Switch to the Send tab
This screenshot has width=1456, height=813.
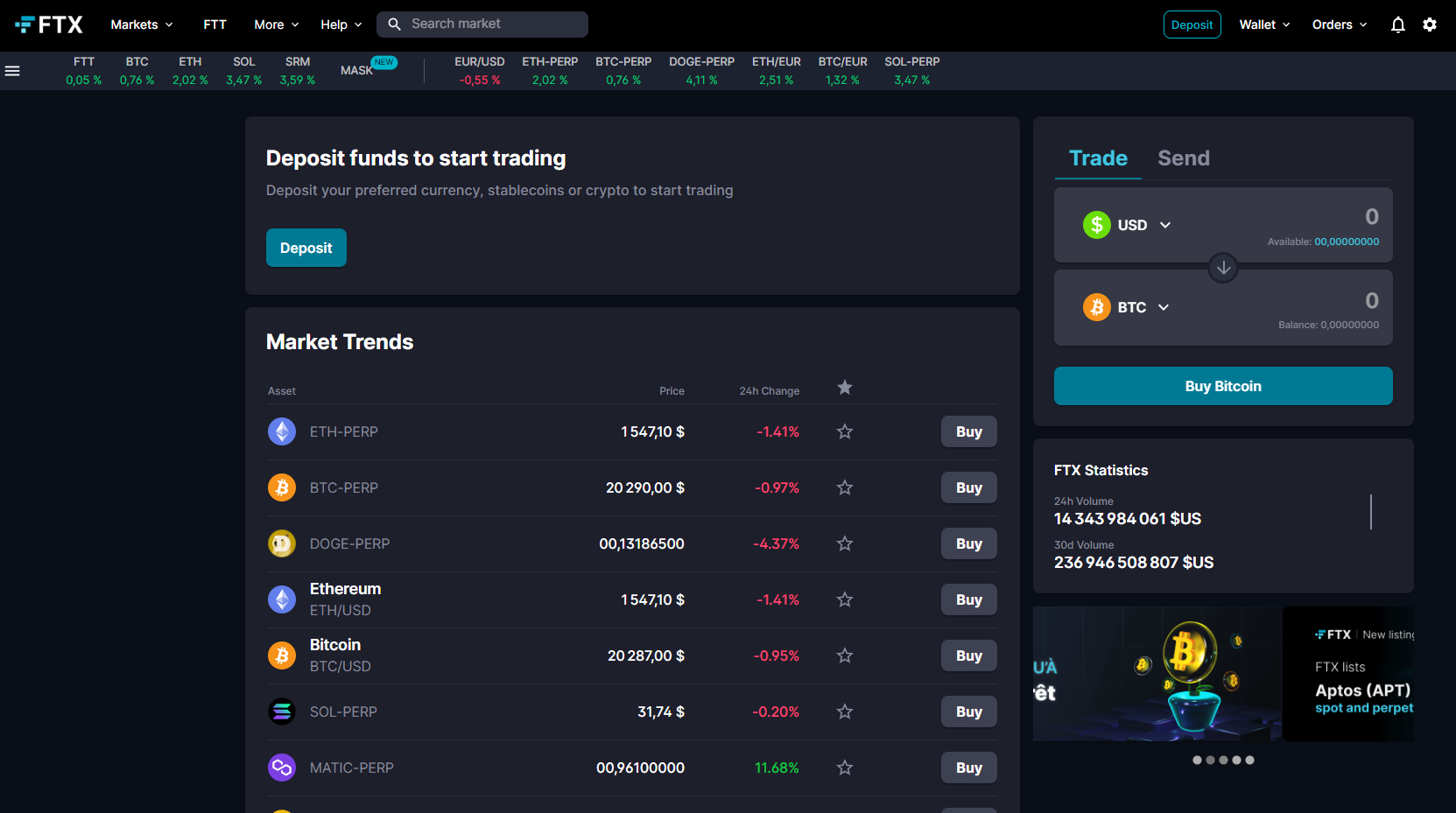tap(1184, 158)
